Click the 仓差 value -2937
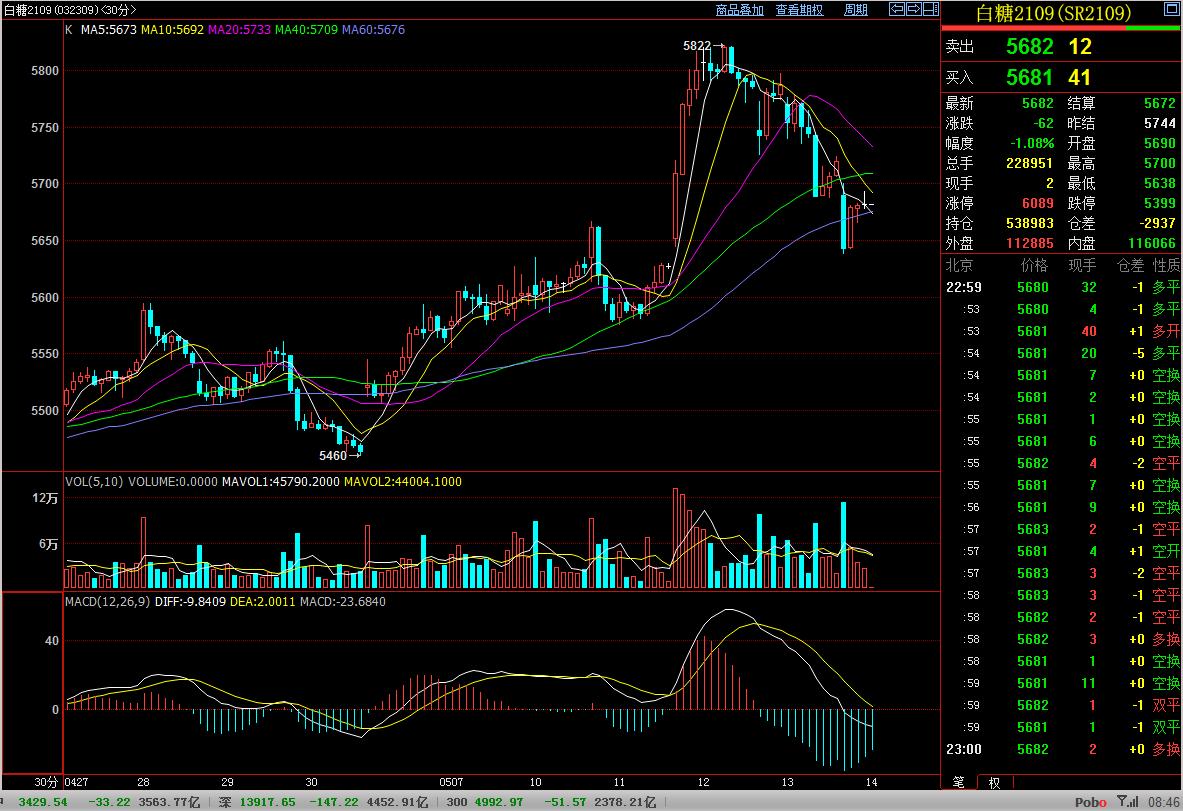 [x=1156, y=223]
